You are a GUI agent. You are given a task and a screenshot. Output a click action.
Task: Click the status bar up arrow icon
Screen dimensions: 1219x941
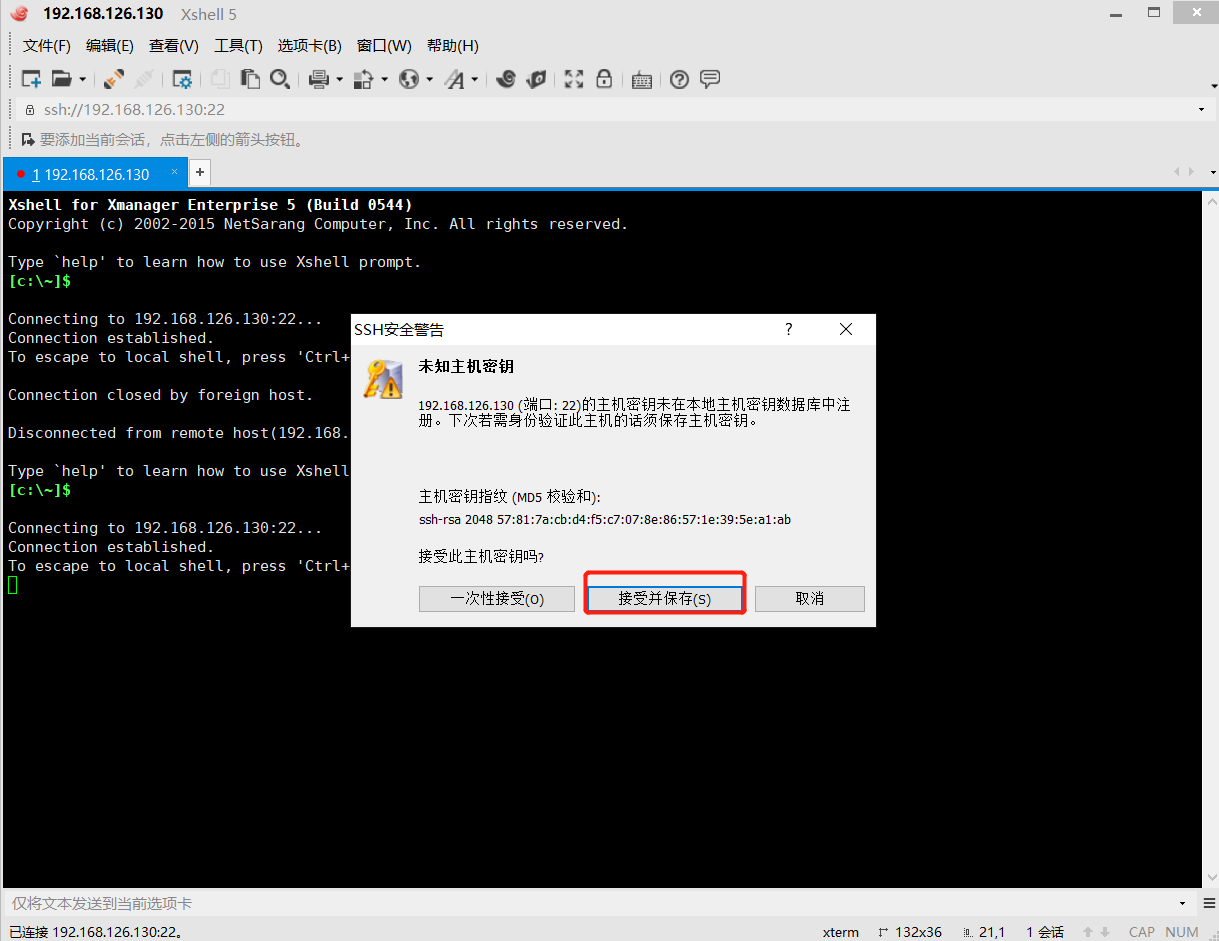(x=1088, y=932)
